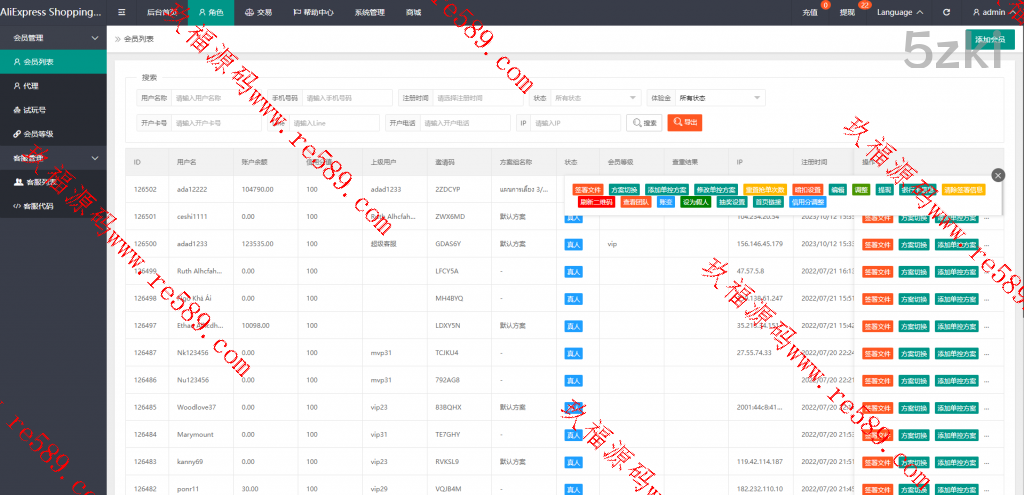Open the 体验金 filter dropdown
Viewport: 1024px width, 495px height.
point(720,98)
